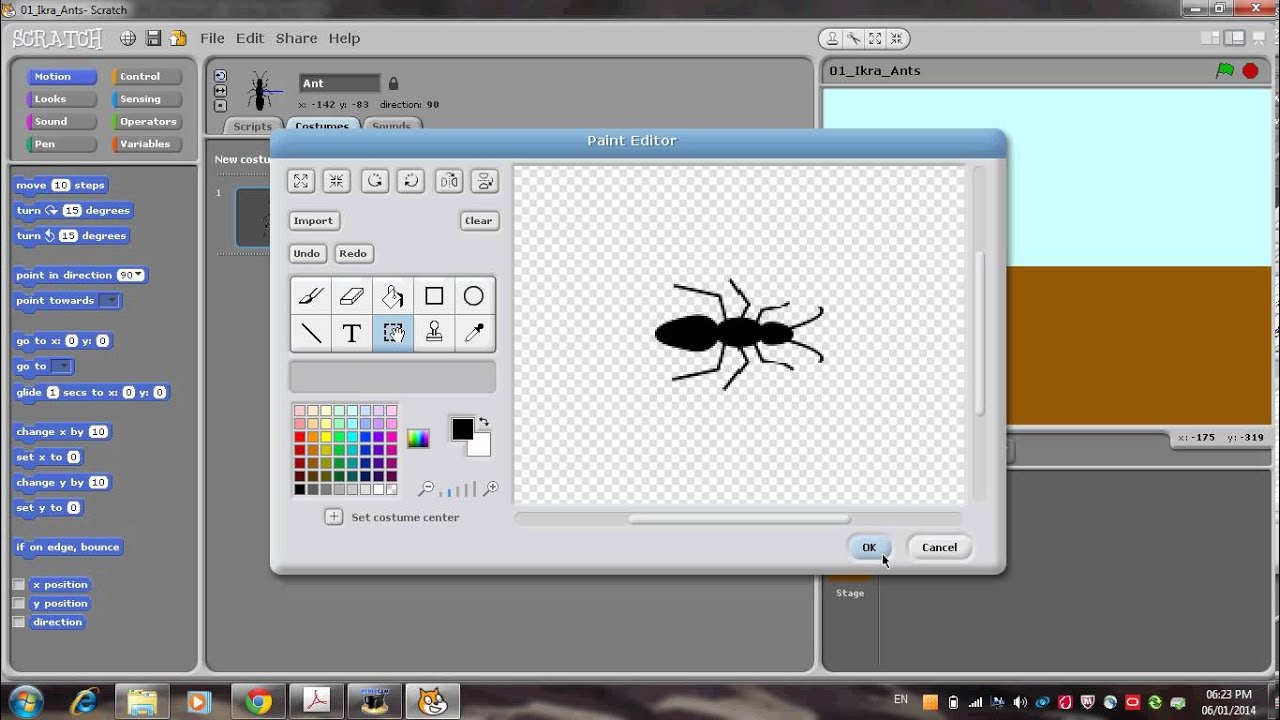Click the black foreground color square
1280x720 pixels.
tap(460, 428)
